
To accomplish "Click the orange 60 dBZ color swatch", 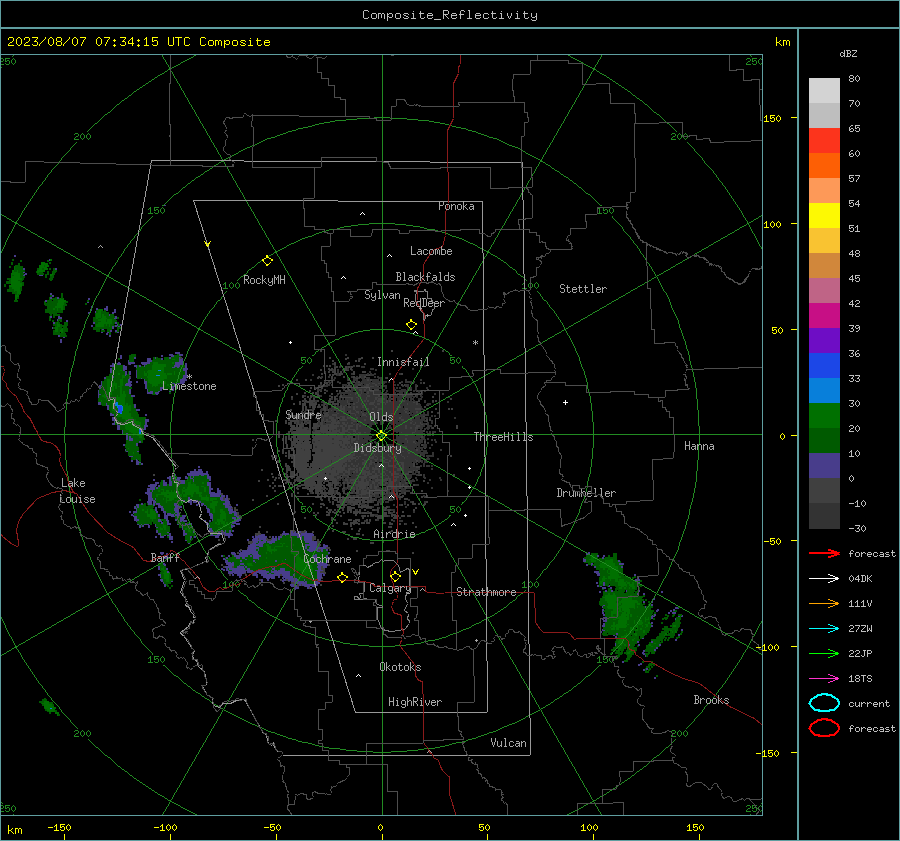I will (824, 165).
